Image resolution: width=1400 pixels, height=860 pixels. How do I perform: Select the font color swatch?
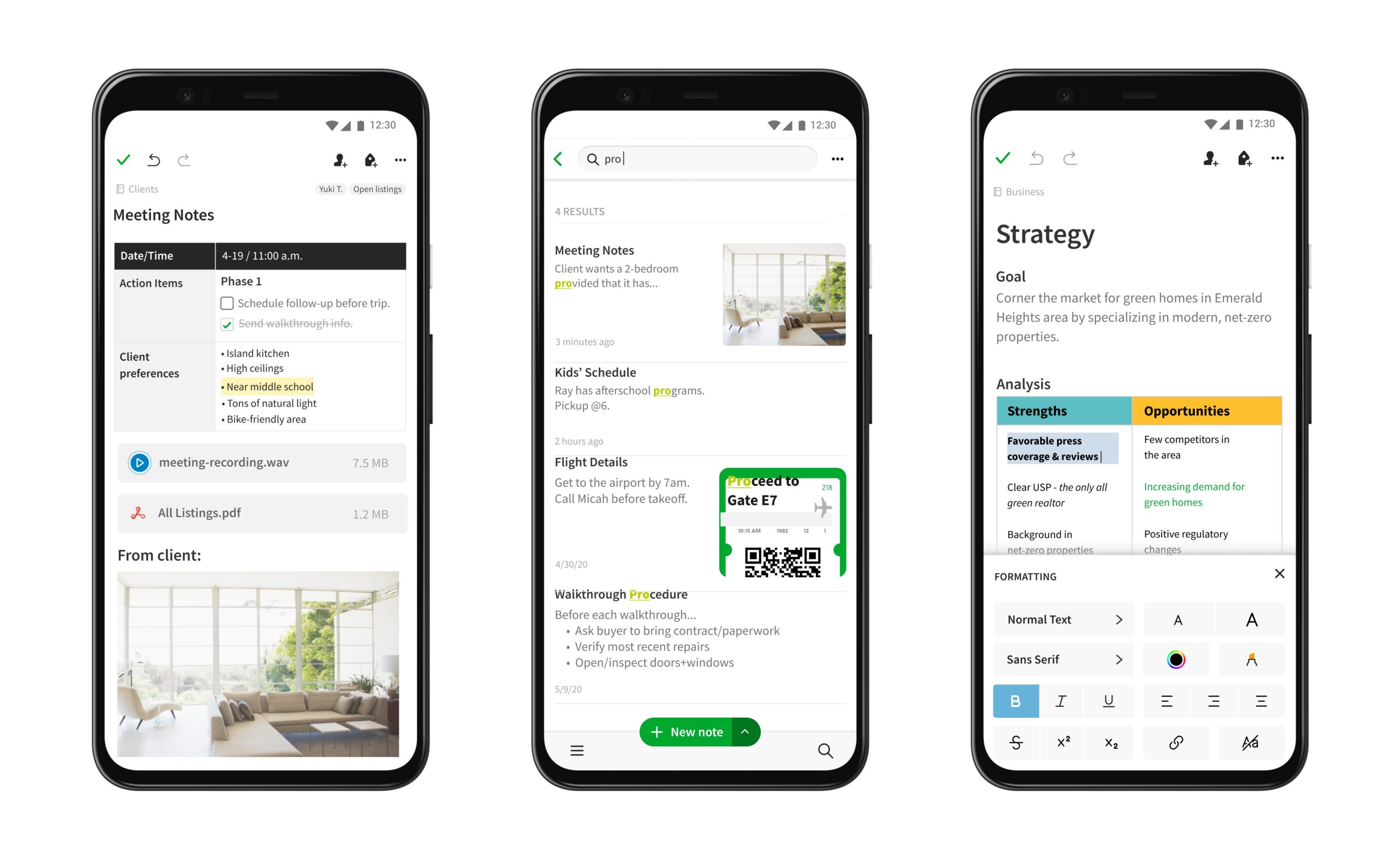click(1175, 659)
